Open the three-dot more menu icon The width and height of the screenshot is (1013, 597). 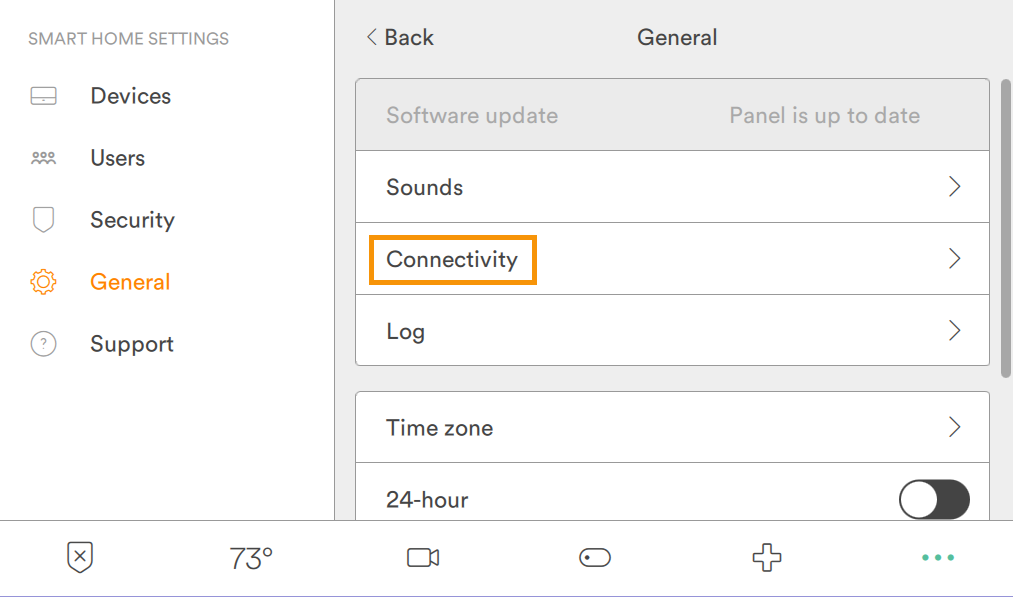pos(938,558)
